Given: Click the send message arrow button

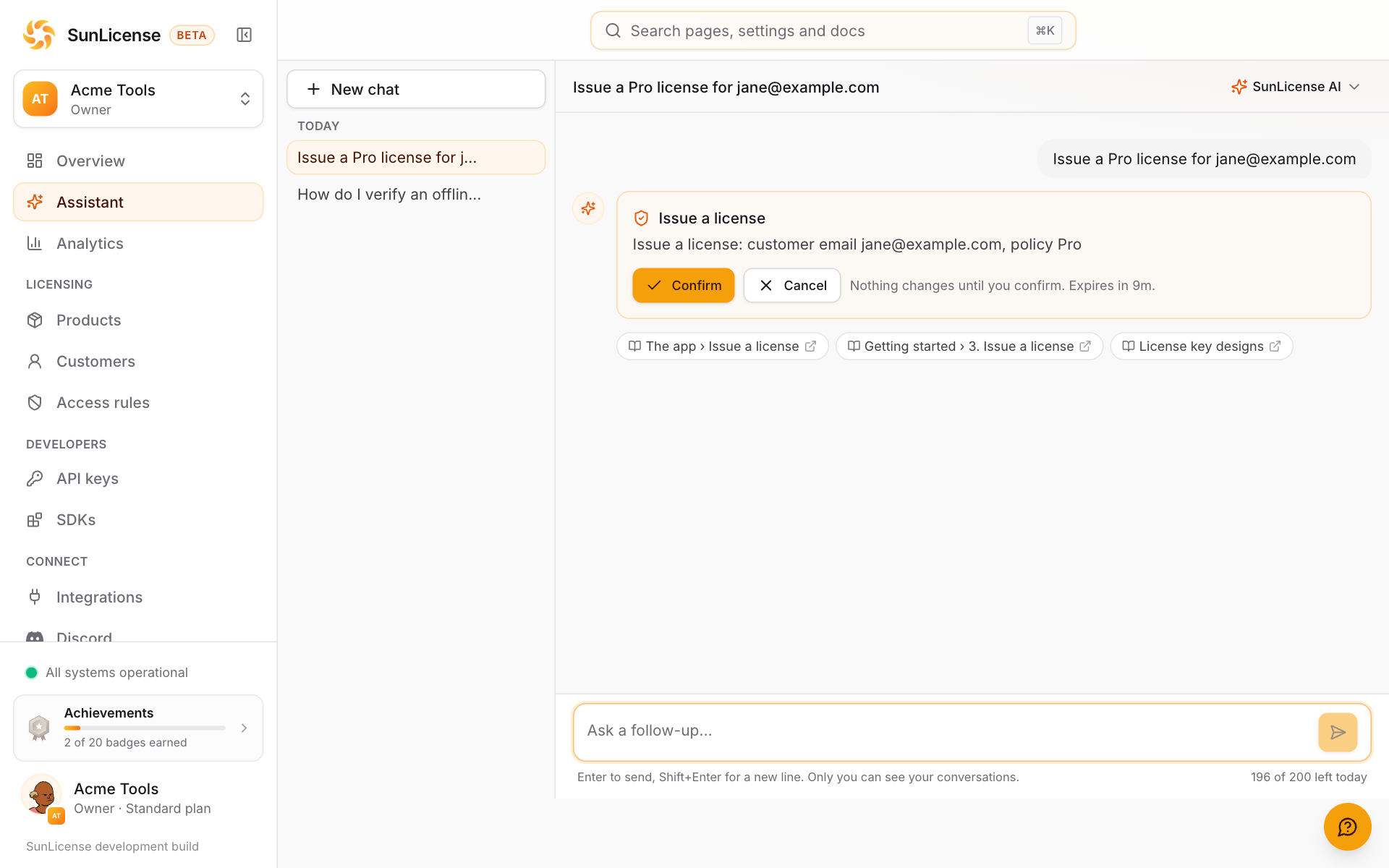Looking at the screenshot, I should pyautogui.click(x=1338, y=732).
